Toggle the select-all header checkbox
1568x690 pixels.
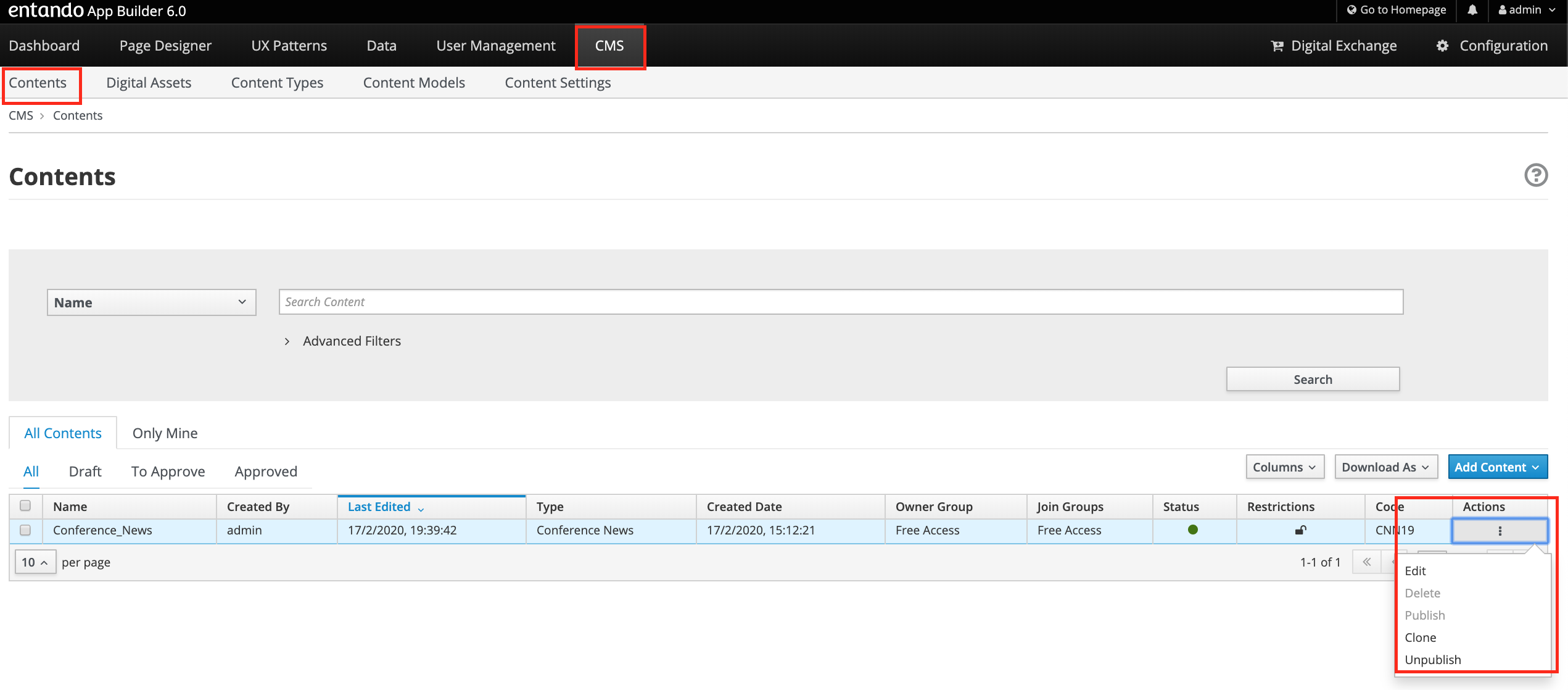(25, 505)
